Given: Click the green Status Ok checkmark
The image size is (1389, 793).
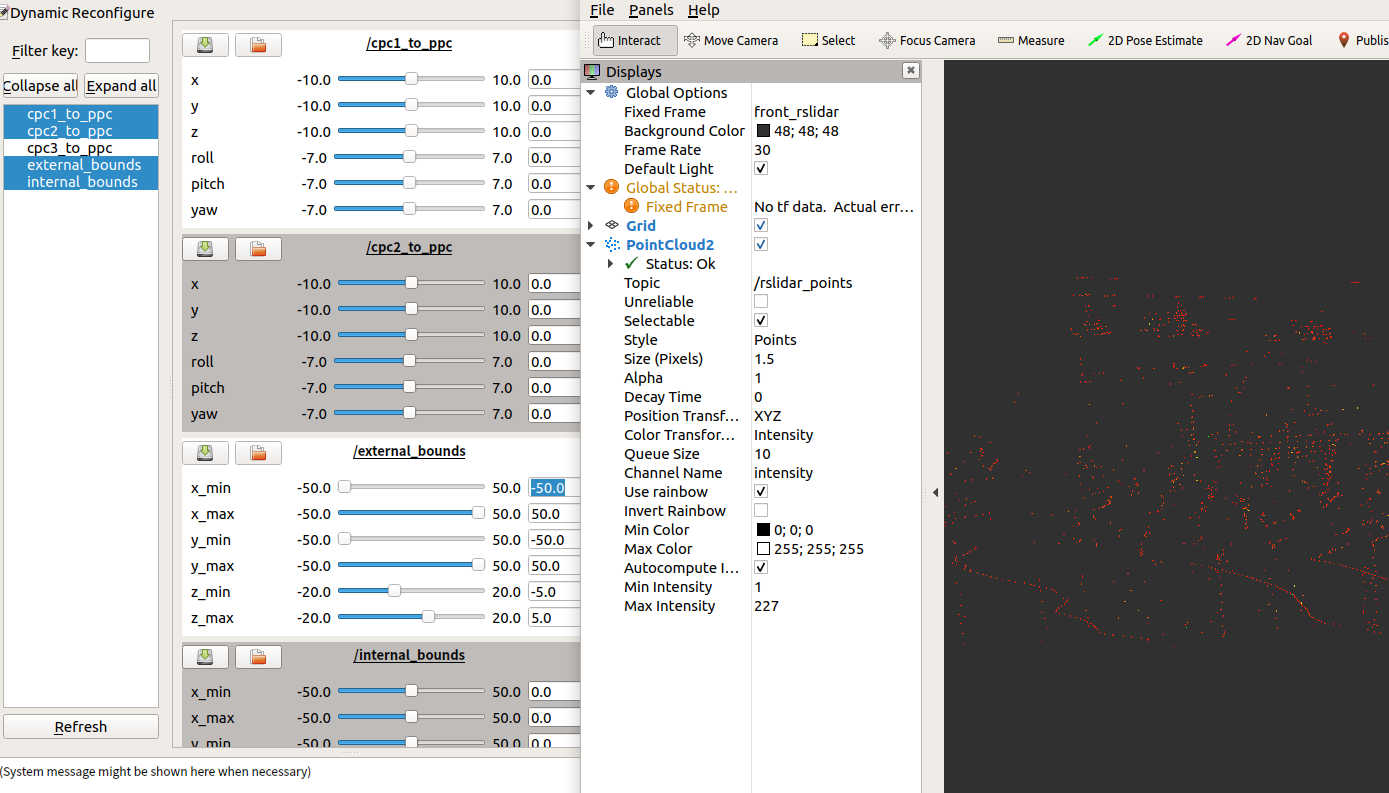Looking at the screenshot, I should 631,263.
